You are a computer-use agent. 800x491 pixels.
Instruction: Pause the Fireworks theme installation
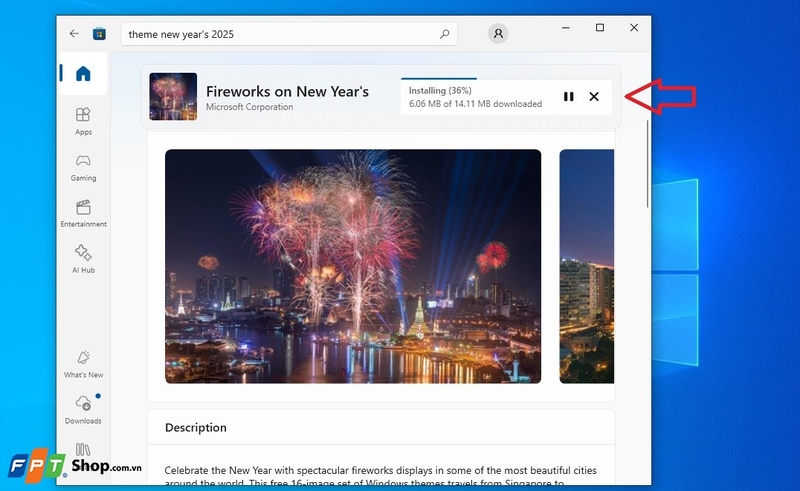tap(568, 96)
